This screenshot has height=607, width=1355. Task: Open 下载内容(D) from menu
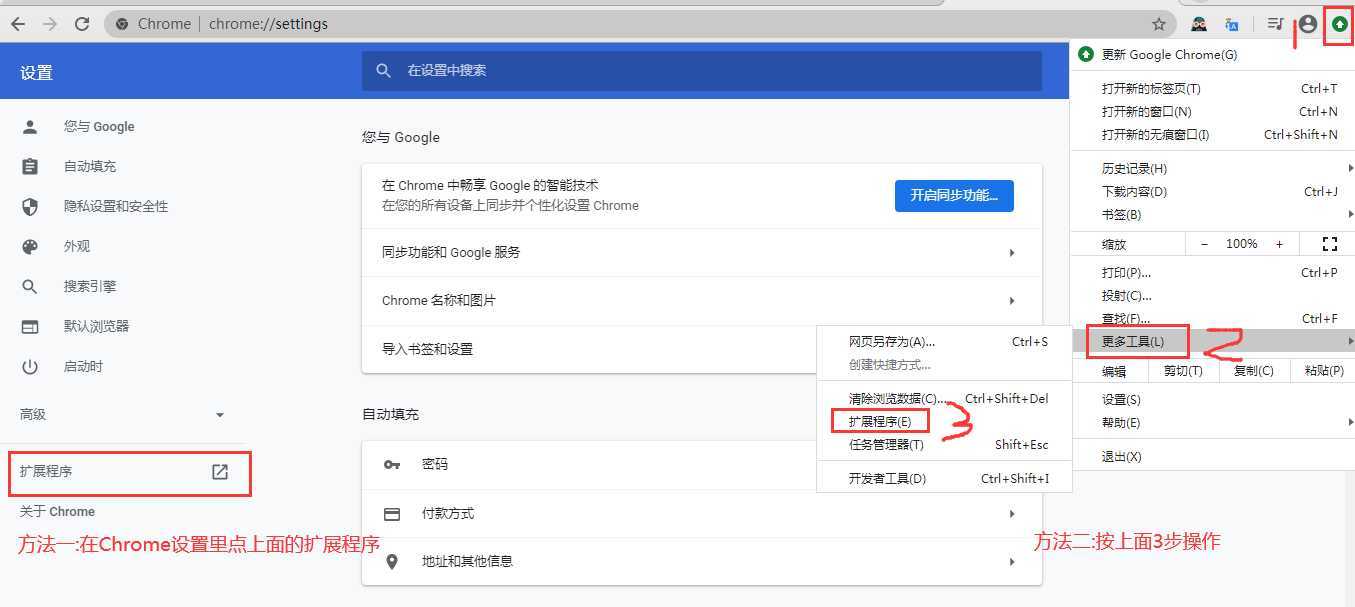pyautogui.click(x=1212, y=192)
